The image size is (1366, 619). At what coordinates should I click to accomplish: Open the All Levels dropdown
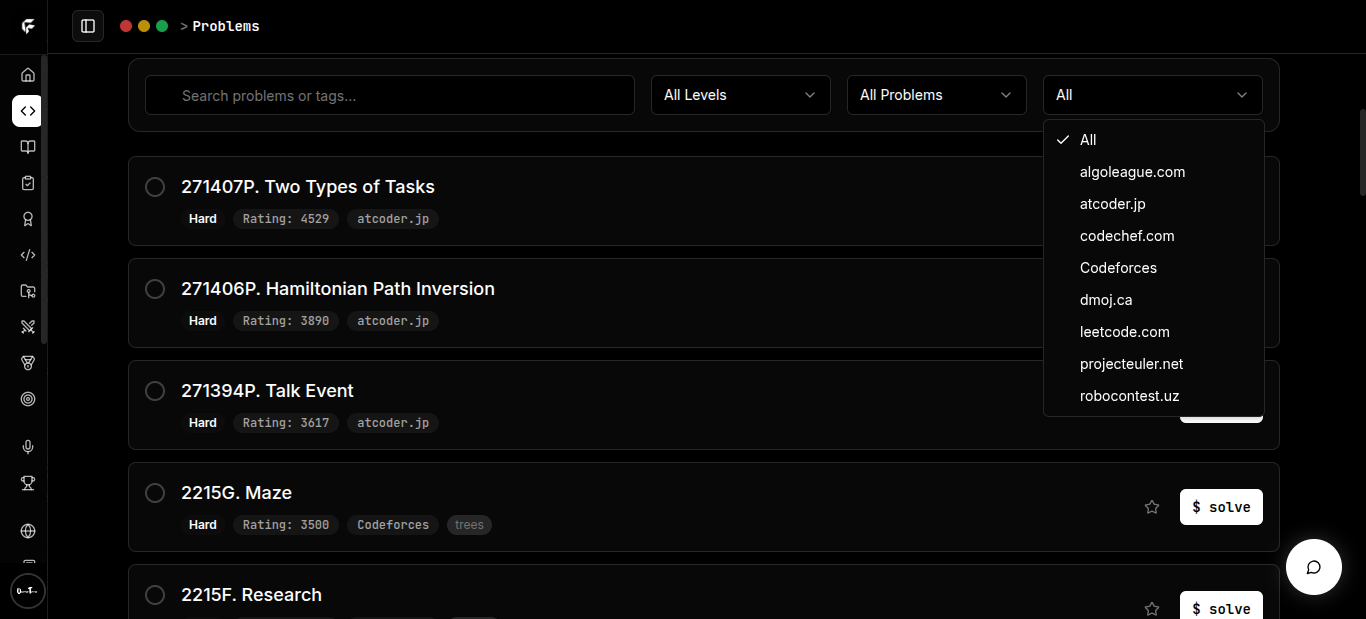(741, 95)
